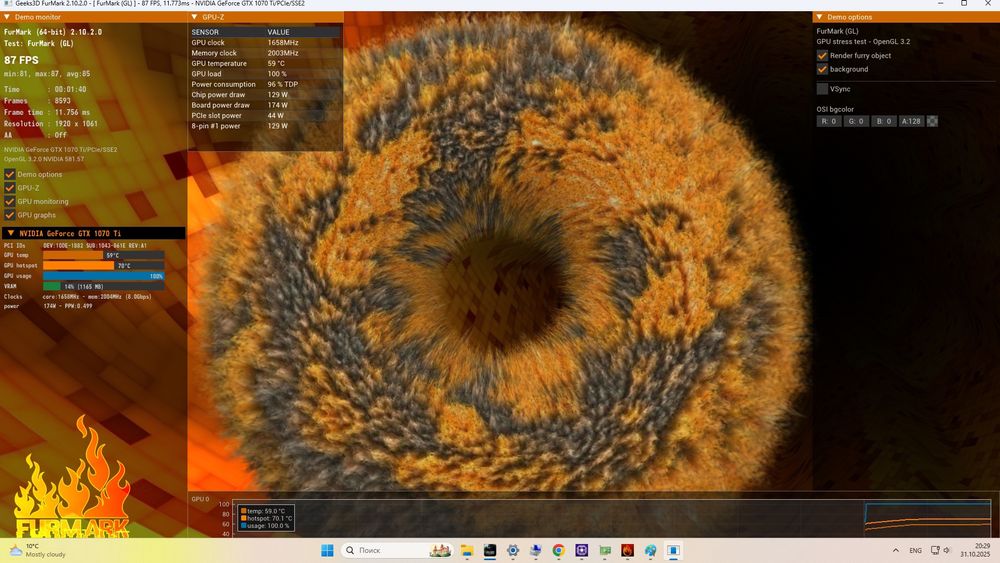
Task: Click the GPU 0 graph legend box
Action: (x=266, y=518)
